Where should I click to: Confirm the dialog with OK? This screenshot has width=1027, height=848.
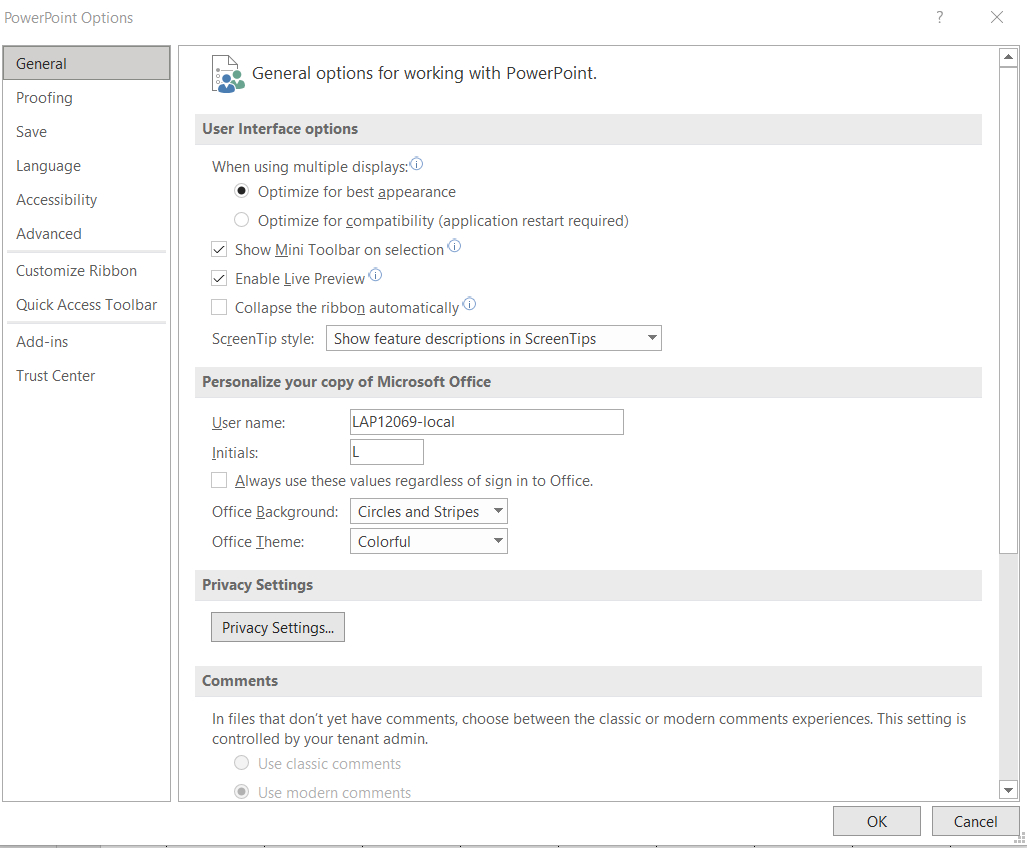[x=876, y=821]
